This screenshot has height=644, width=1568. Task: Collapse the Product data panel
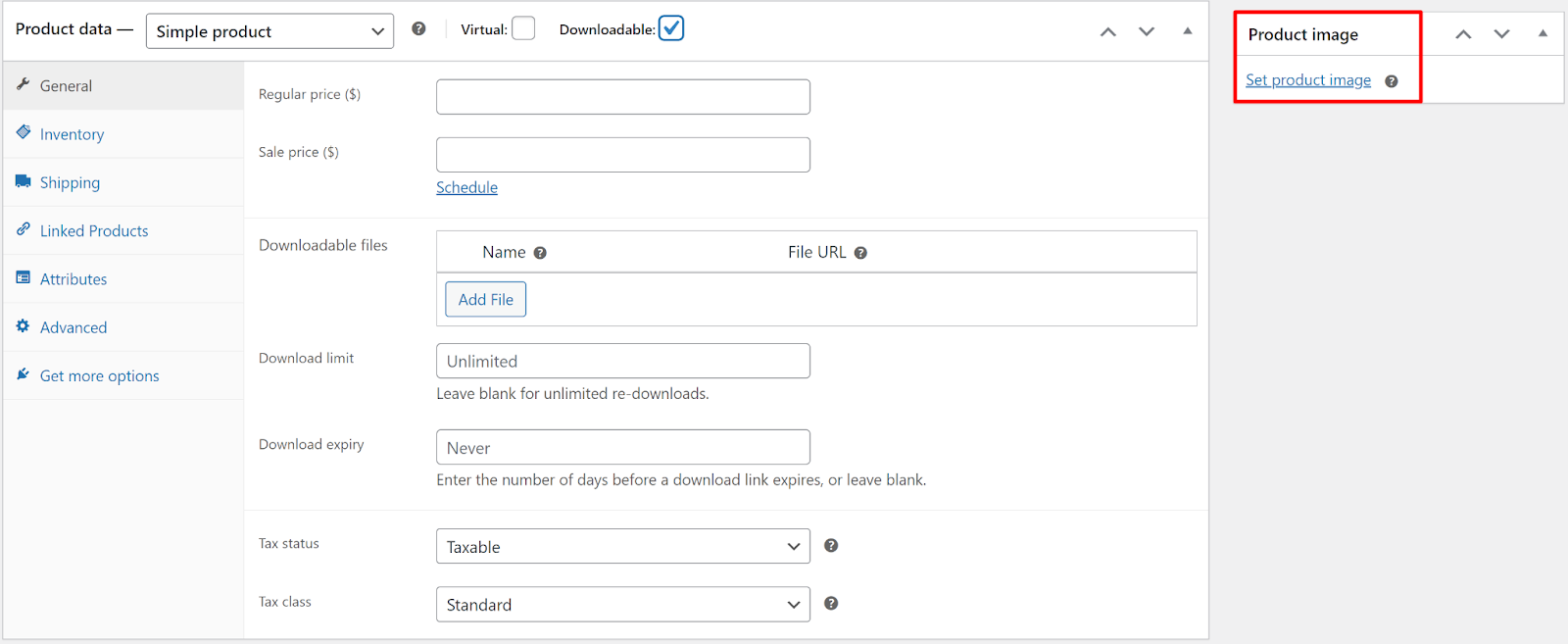point(1188,31)
